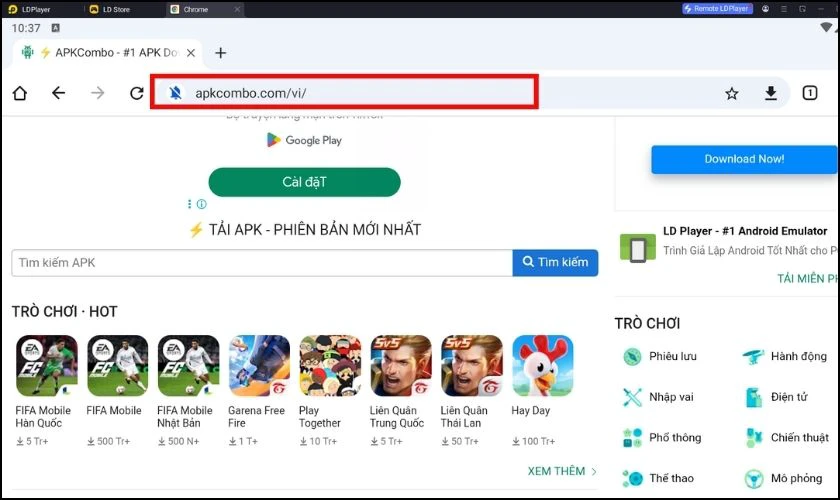
Task: Click the TẢI MIỄN PHÍ link
Action: pos(808,279)
